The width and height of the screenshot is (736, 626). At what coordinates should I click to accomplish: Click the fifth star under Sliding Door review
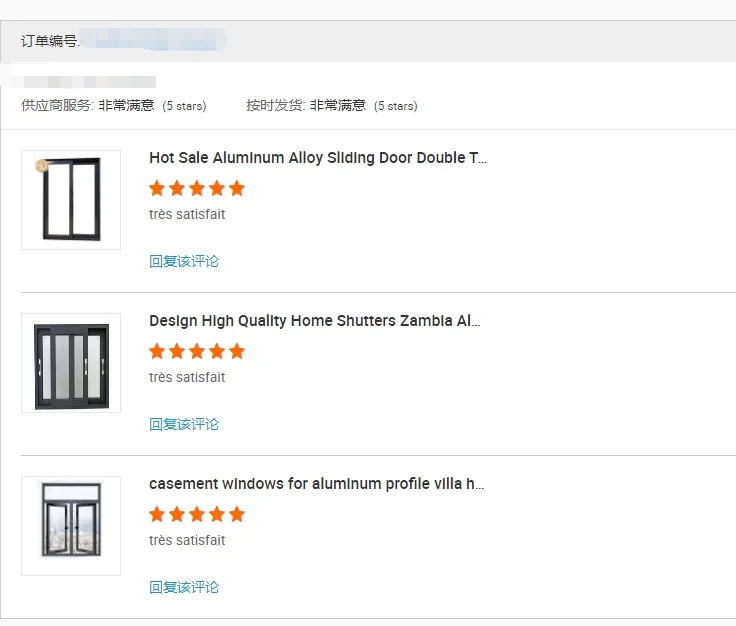point(237,188)
